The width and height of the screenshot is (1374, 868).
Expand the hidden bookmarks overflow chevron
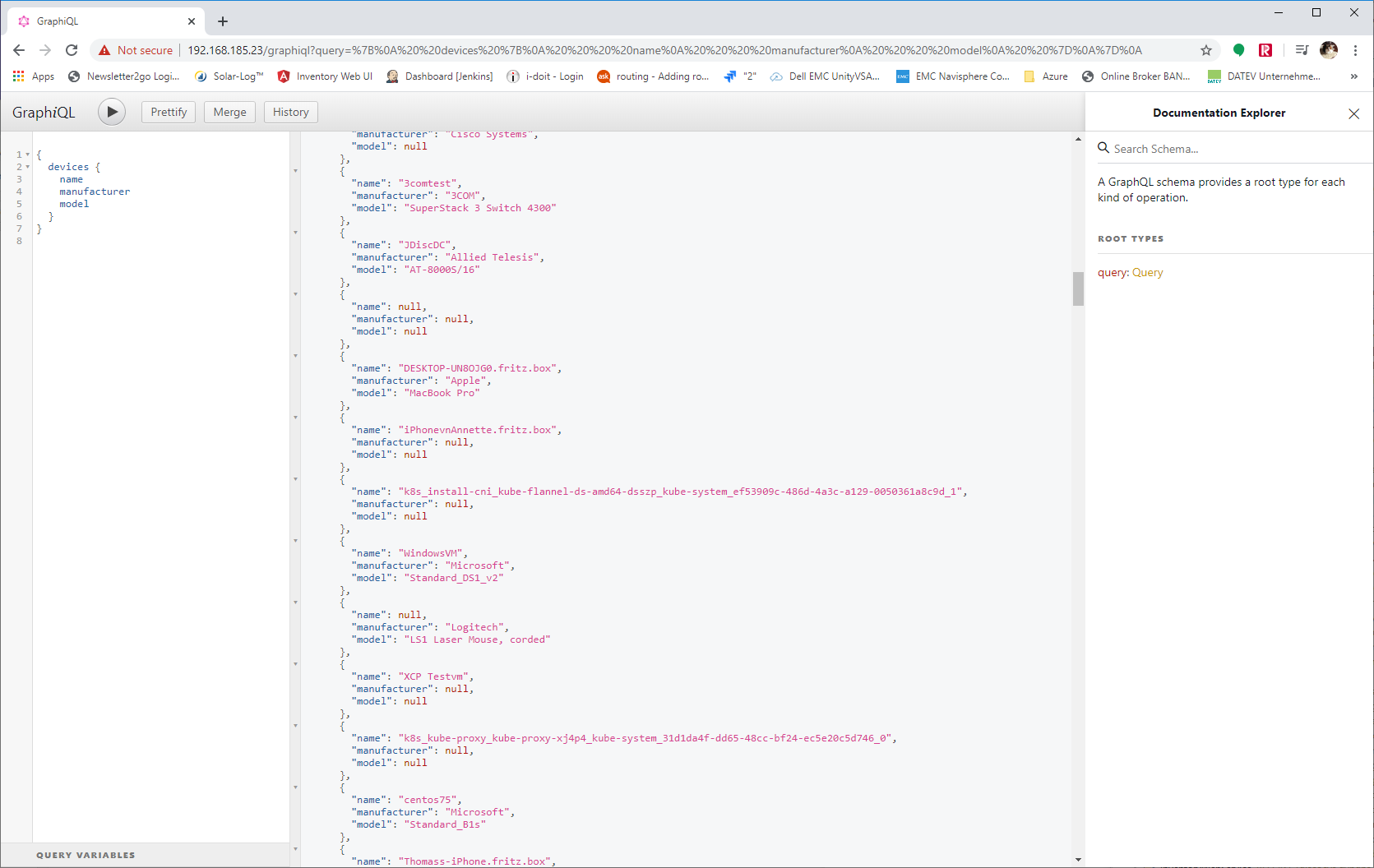(1353, 76)
